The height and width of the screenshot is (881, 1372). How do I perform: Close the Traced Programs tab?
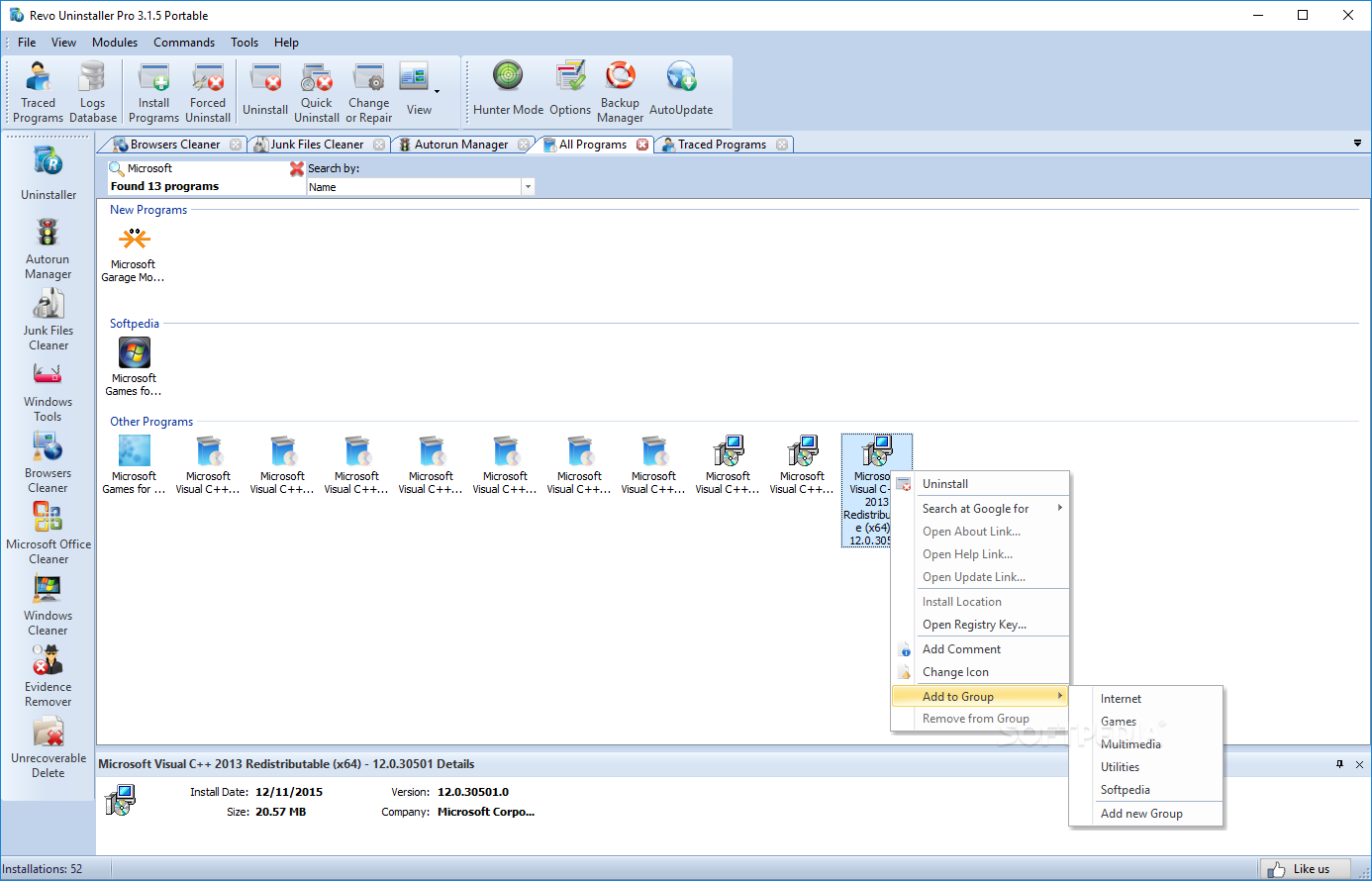click(x=782, y=145)
